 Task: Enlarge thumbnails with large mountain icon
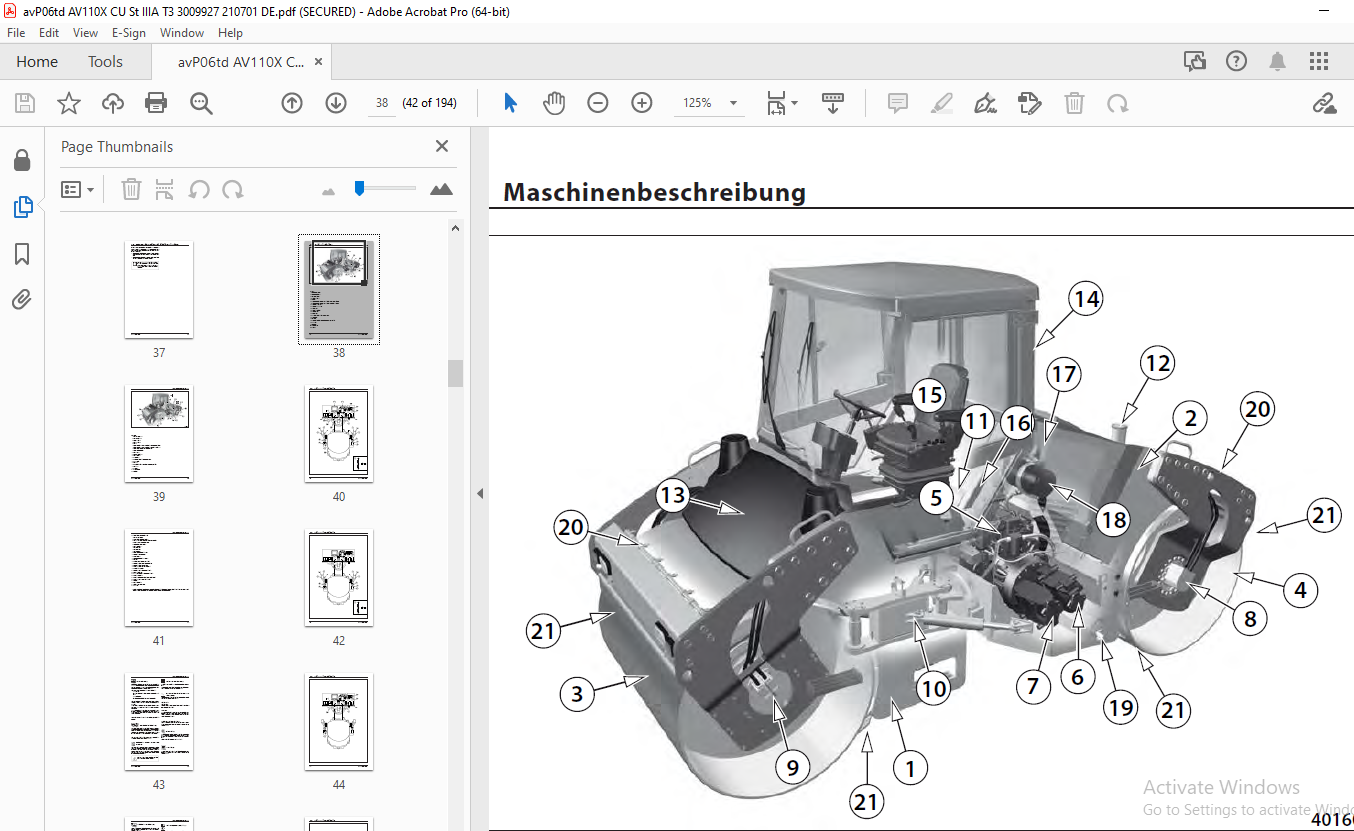tap(441, 189)
